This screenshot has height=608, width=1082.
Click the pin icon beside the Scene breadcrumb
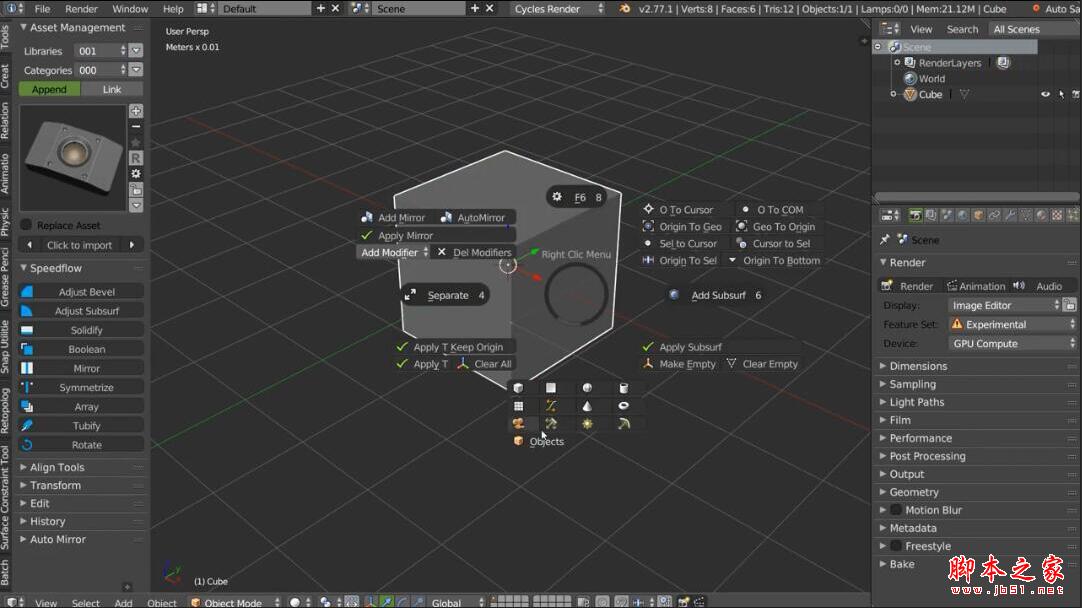(885, 239)
